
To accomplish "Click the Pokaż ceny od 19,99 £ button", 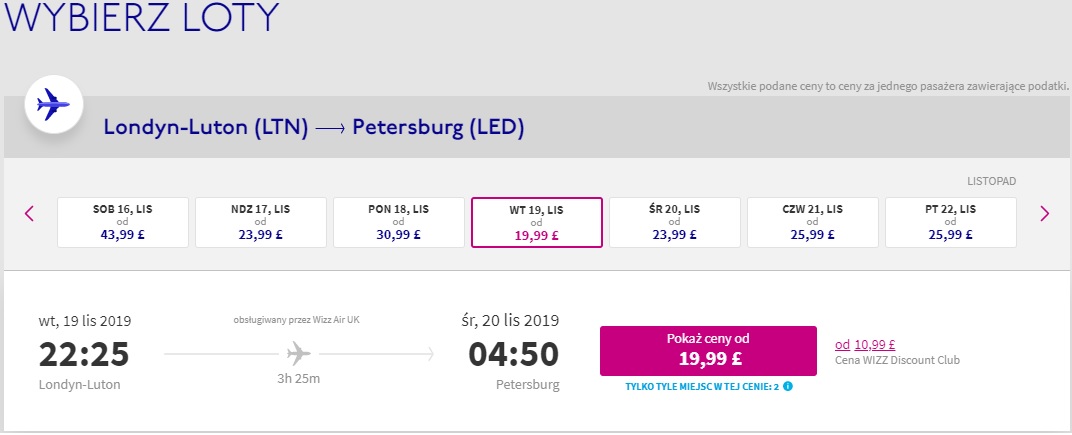I will pos(708,351).
